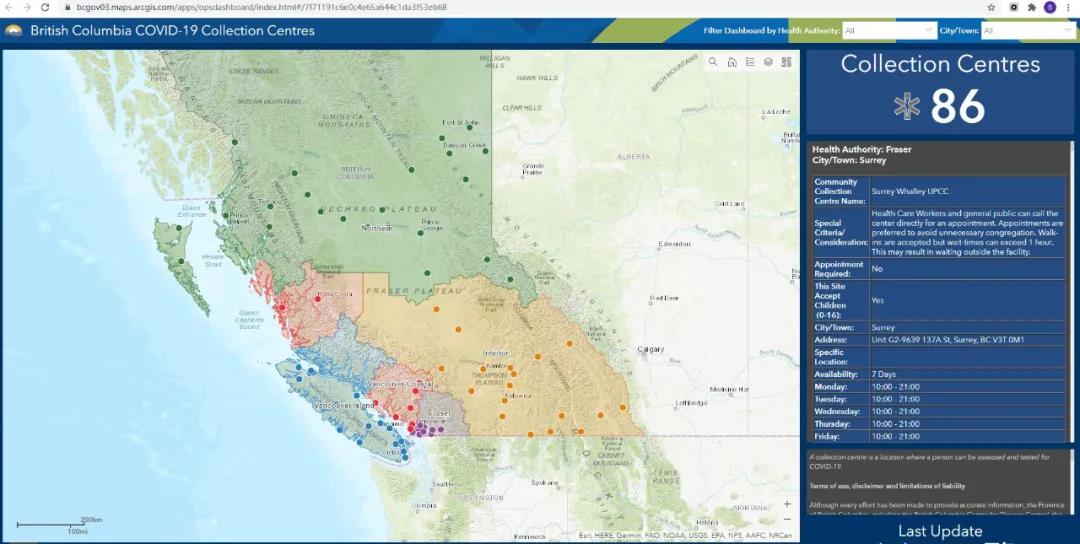Zoom out on the map with minus
This screenshot has width=1080, height=544.
click(x=787, y=519)
